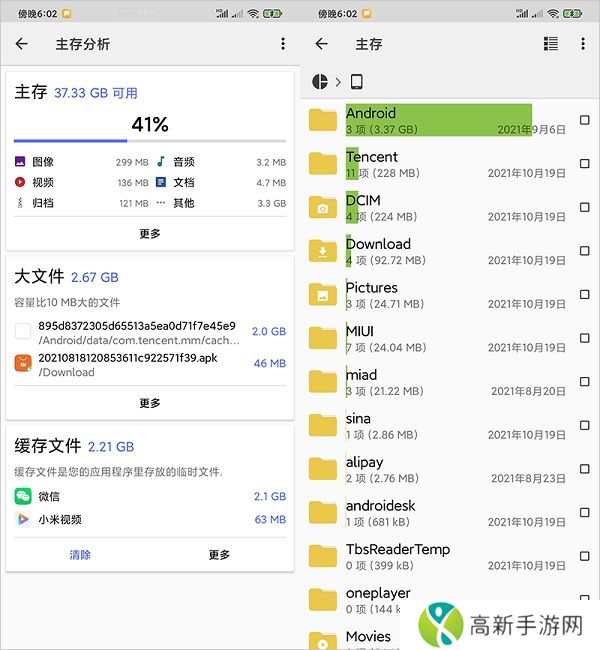Tick checkbox next to MIUI folder
Image resolution: width=600 pixels, height=650 pixels.
pyautogui.click(x=584, y=338)
